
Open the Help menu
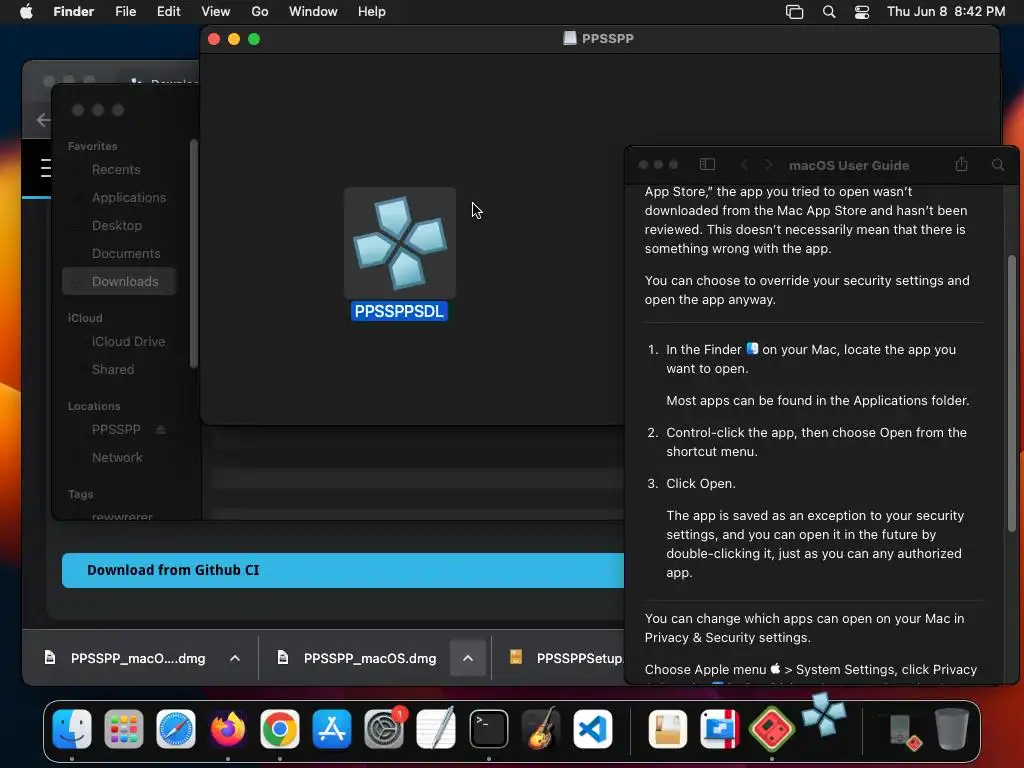point(372,12)
